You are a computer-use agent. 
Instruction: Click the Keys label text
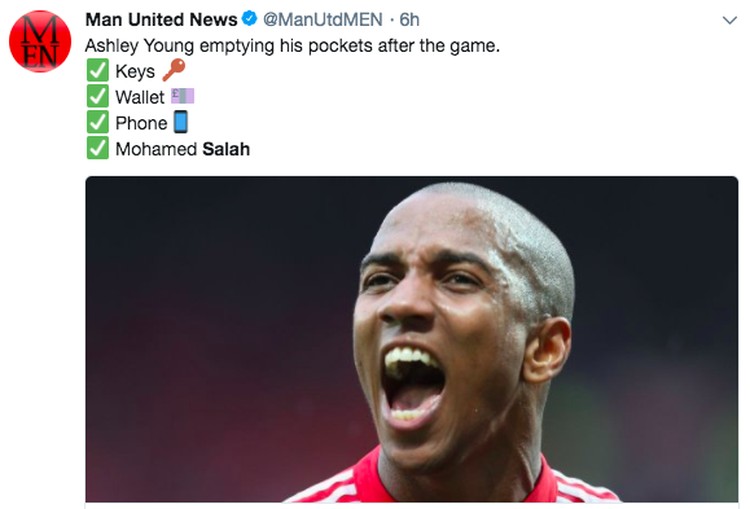(135, 72)
